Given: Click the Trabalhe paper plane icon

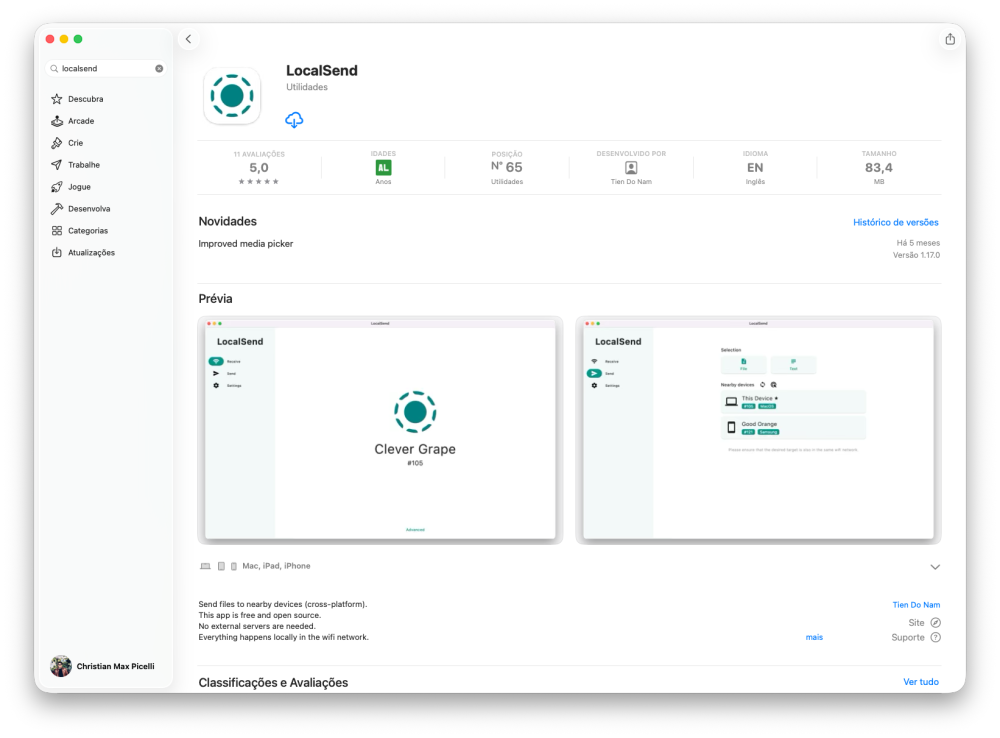Looking at the screenshot, I should [57, 165].
